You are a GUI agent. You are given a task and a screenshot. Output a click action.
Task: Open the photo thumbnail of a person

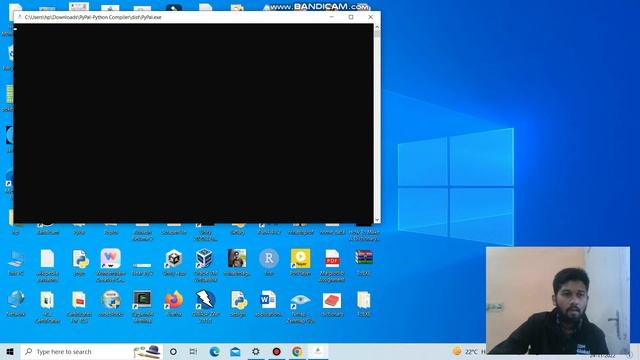[237, 258]
